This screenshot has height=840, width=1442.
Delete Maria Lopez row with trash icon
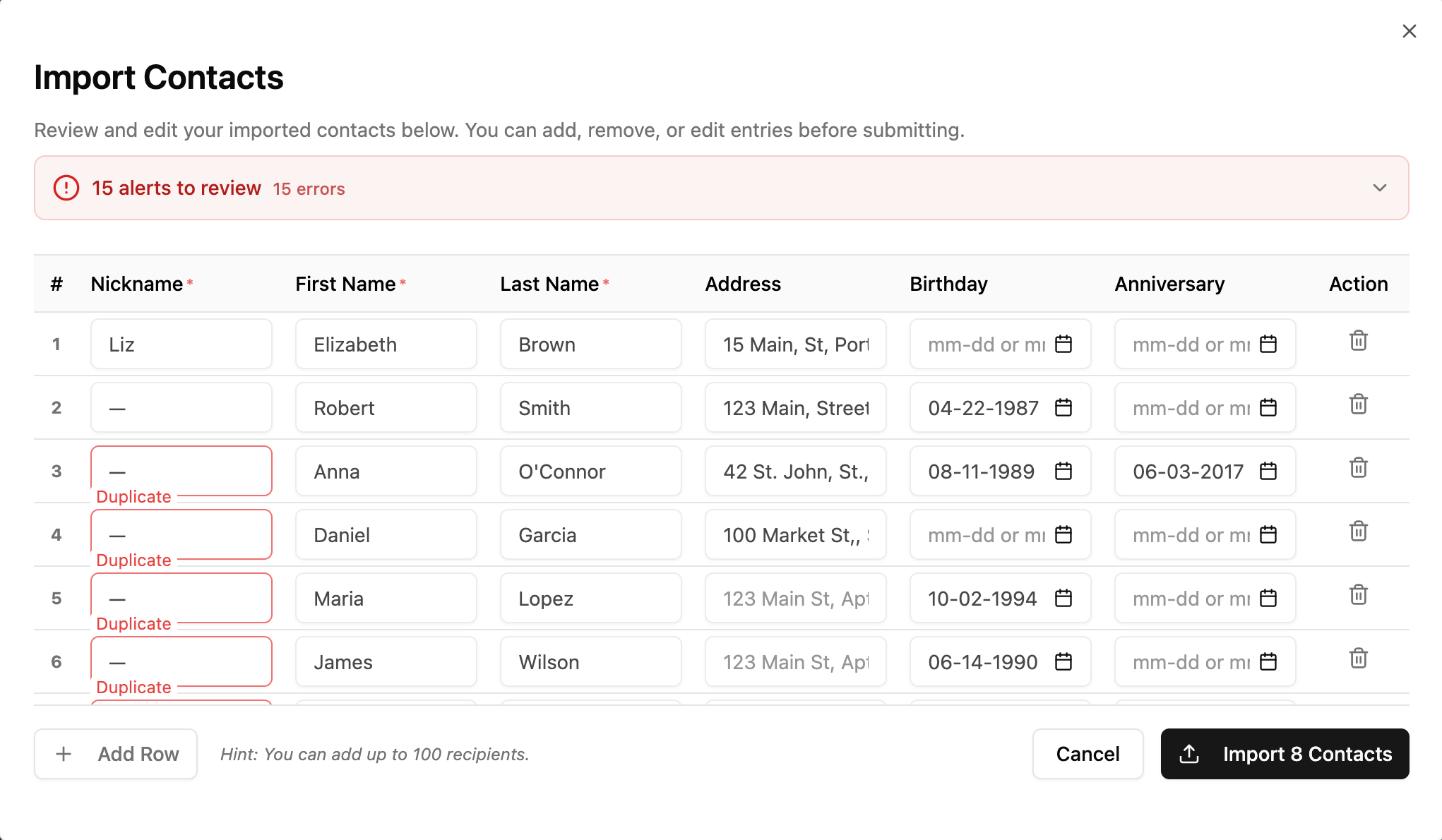[1358, 595]
